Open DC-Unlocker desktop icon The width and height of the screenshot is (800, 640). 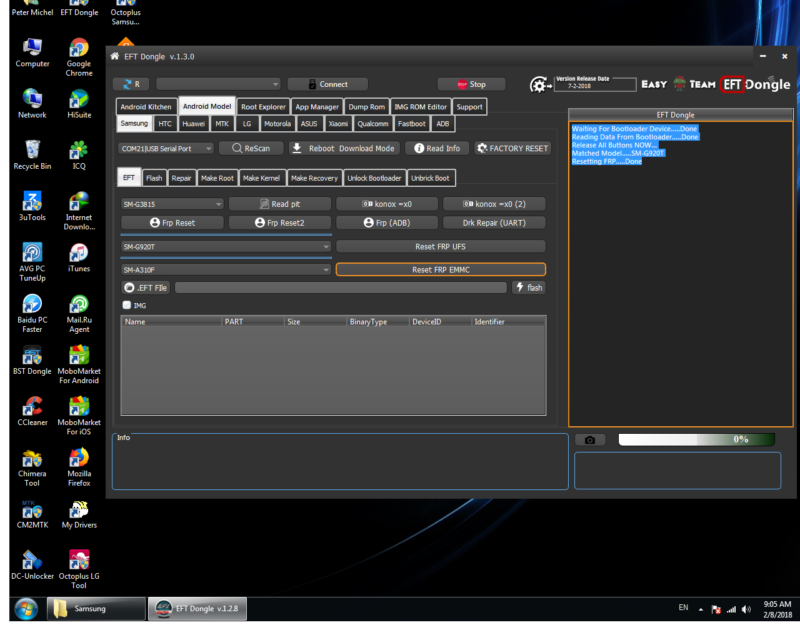coord(32,565)
